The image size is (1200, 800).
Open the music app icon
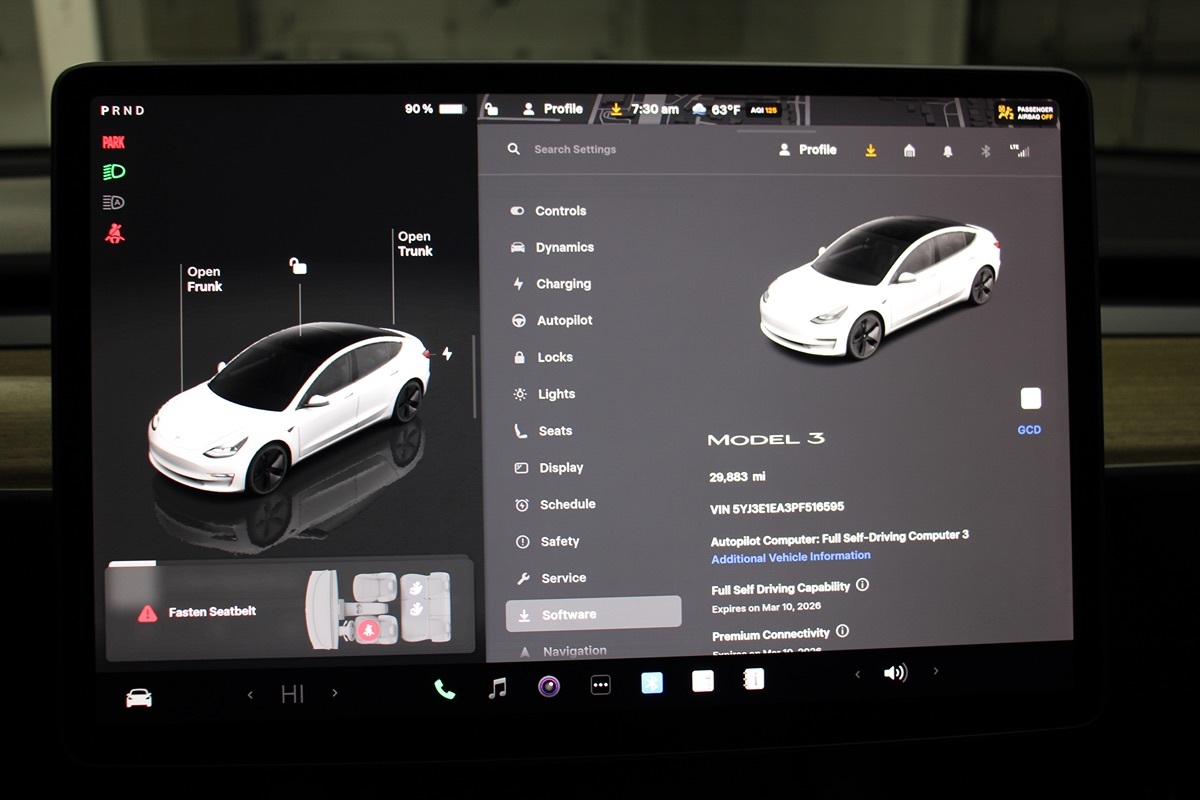point(497,687)
